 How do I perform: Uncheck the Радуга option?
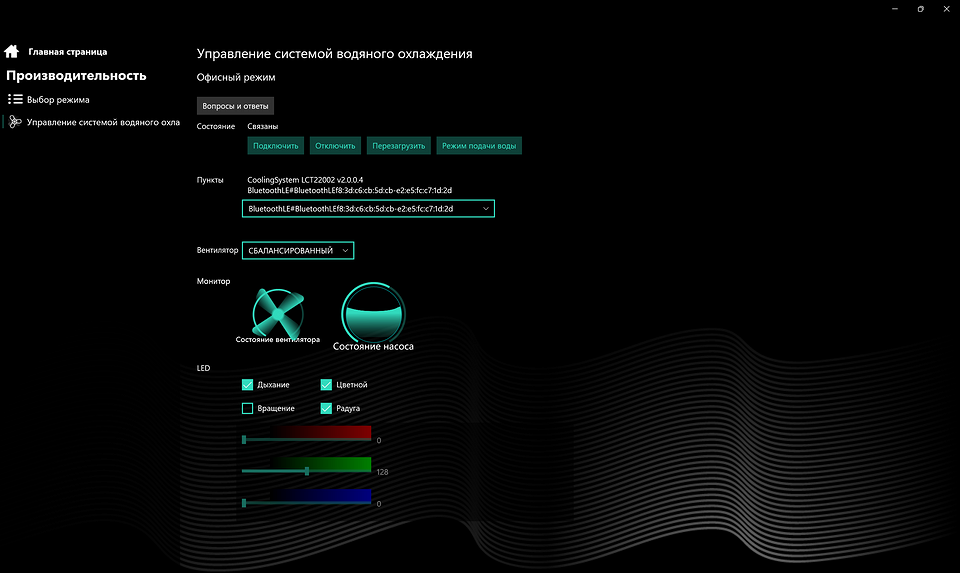(326, 409)
